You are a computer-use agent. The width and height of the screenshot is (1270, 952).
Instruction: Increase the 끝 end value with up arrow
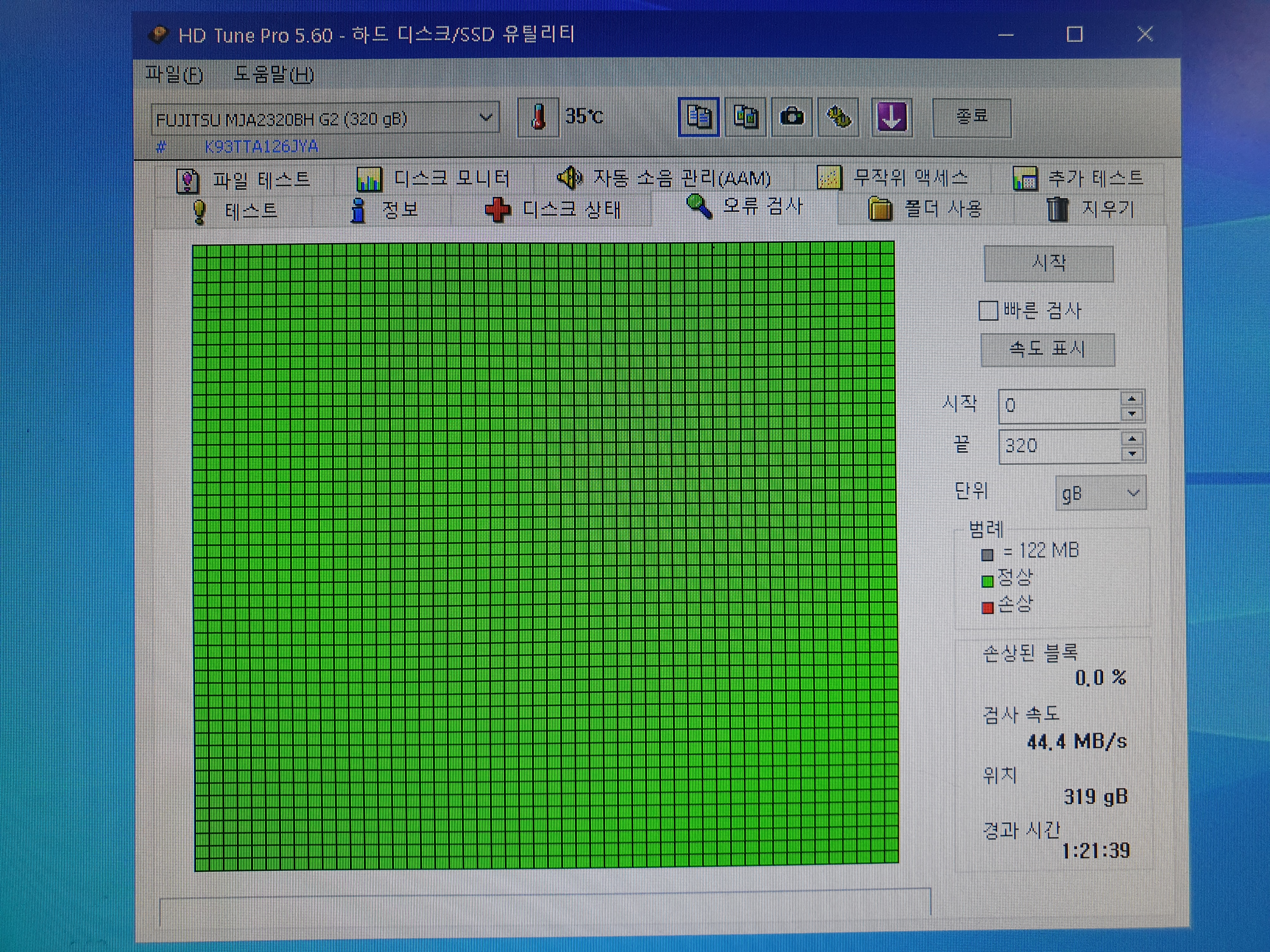[1132, 439]
